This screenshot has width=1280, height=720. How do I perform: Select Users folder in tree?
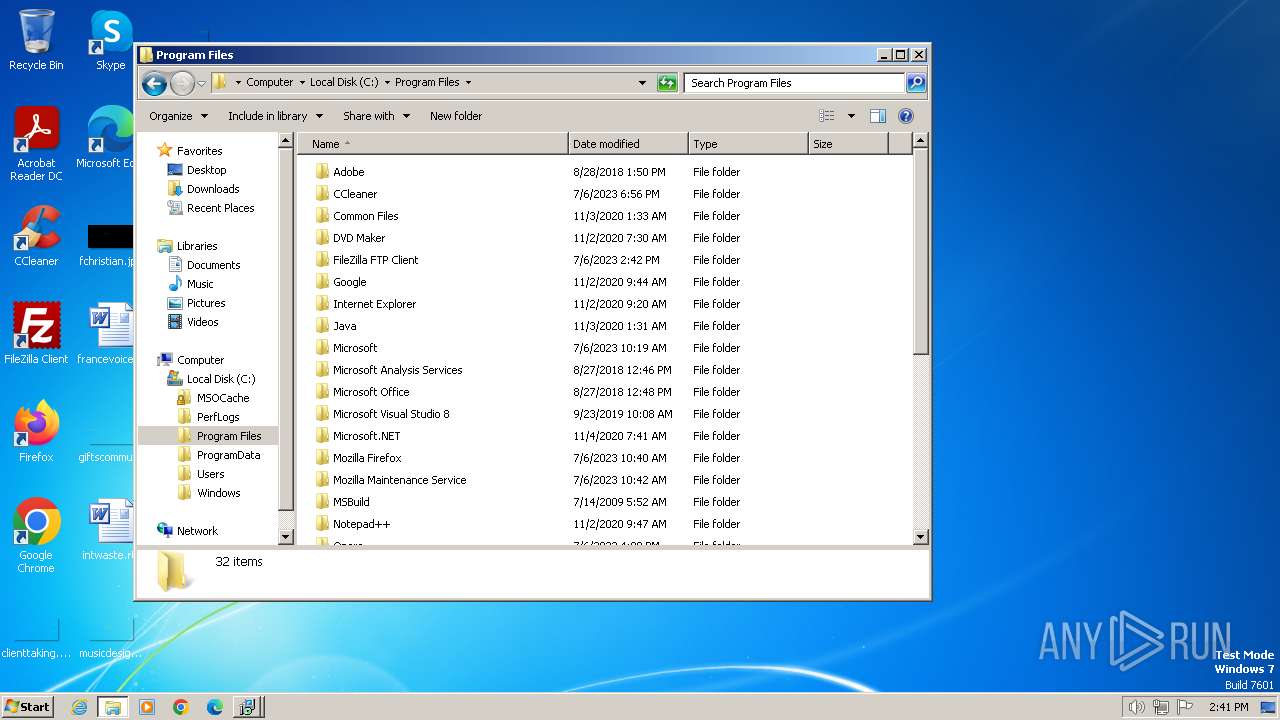tap(210, 474)
